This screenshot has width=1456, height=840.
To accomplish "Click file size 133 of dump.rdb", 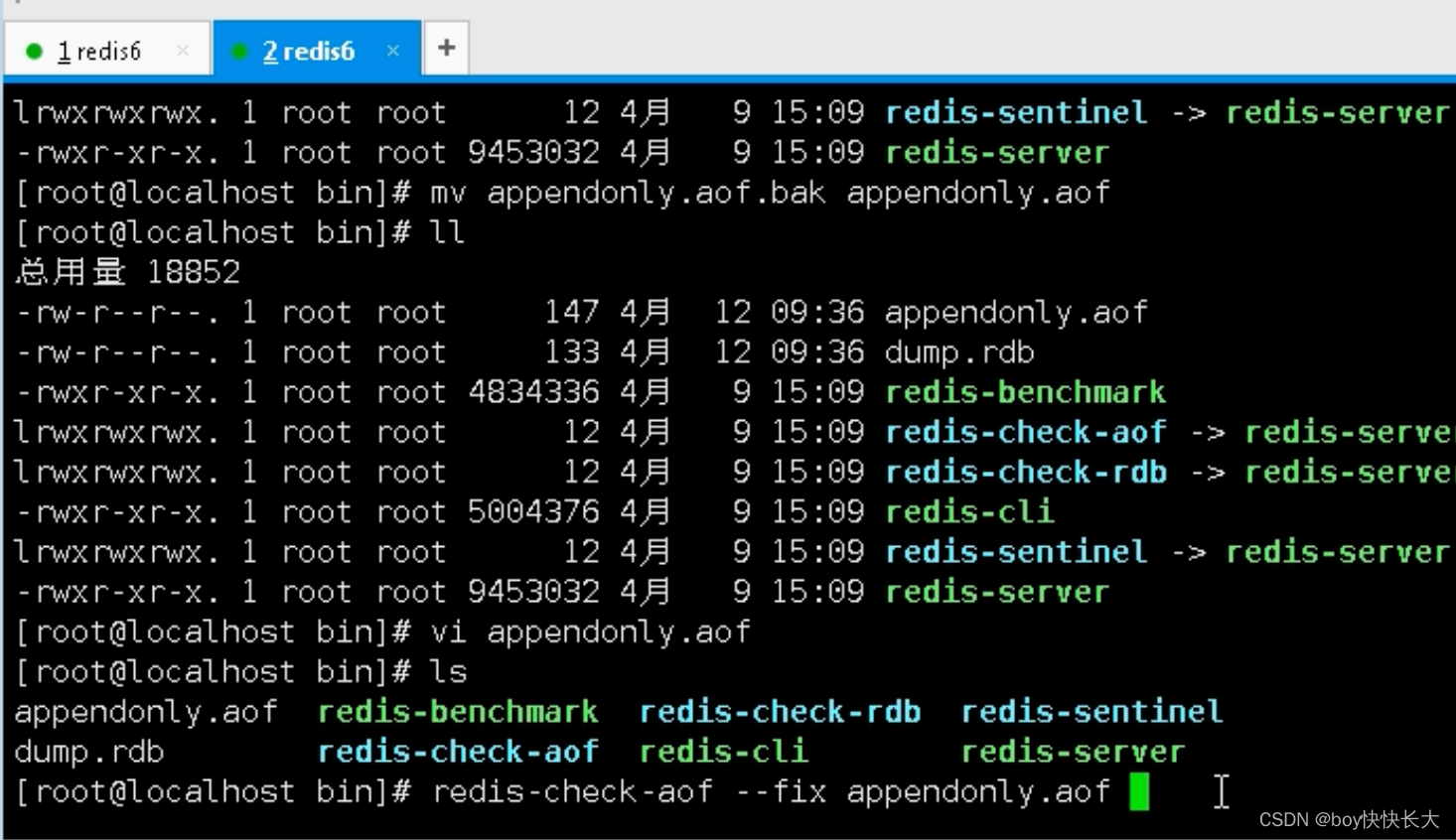I will [x=571, y=352].
